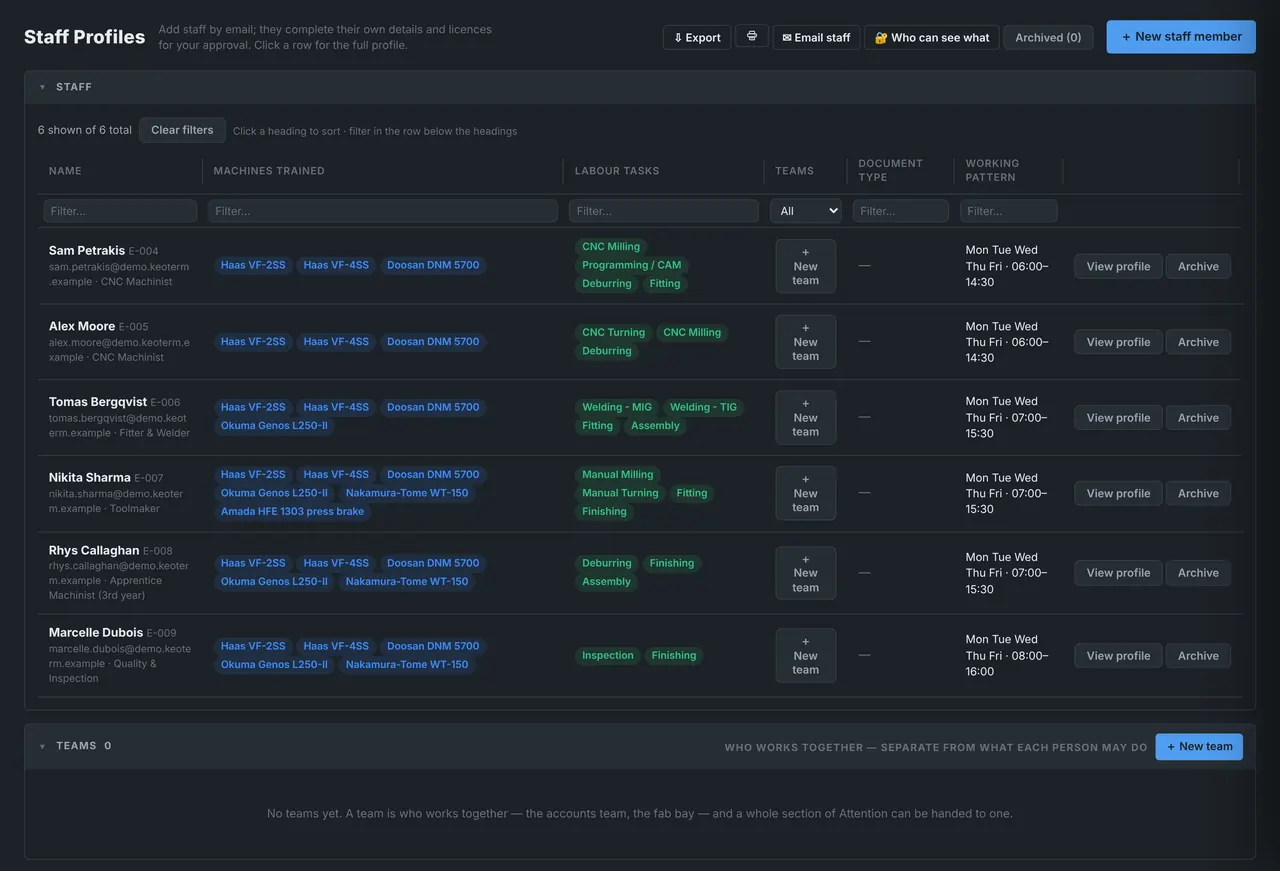
Task: View profile for Sam Petrakis
Action: [x=1118, y=266]
